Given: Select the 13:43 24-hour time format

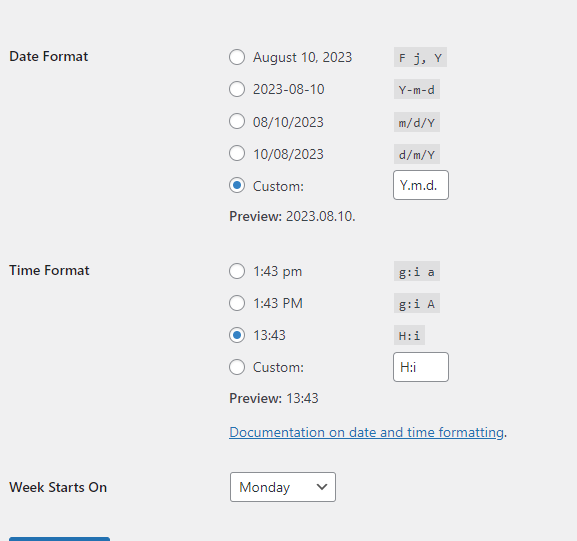Looking at the screenshot, I should point(237,335).
